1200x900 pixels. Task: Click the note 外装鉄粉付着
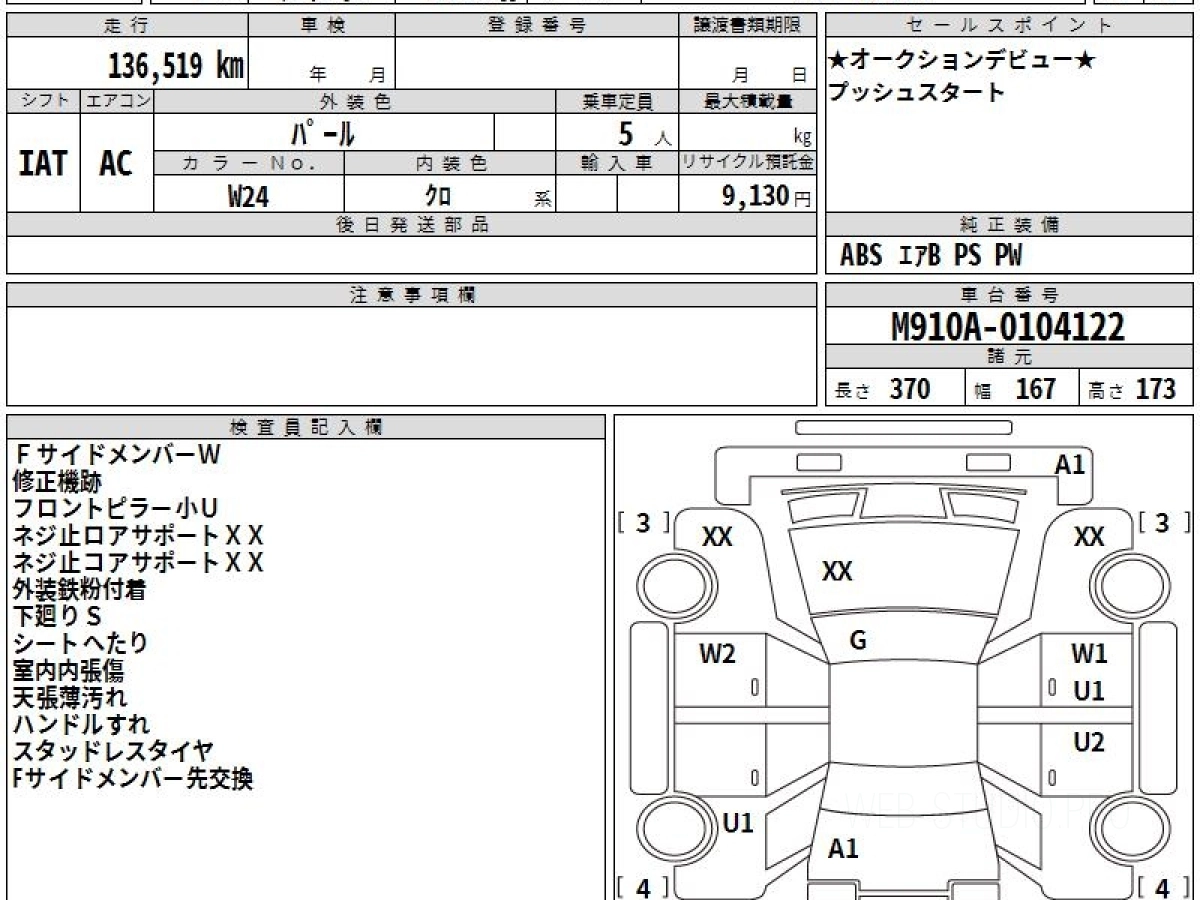click(80, 589)
